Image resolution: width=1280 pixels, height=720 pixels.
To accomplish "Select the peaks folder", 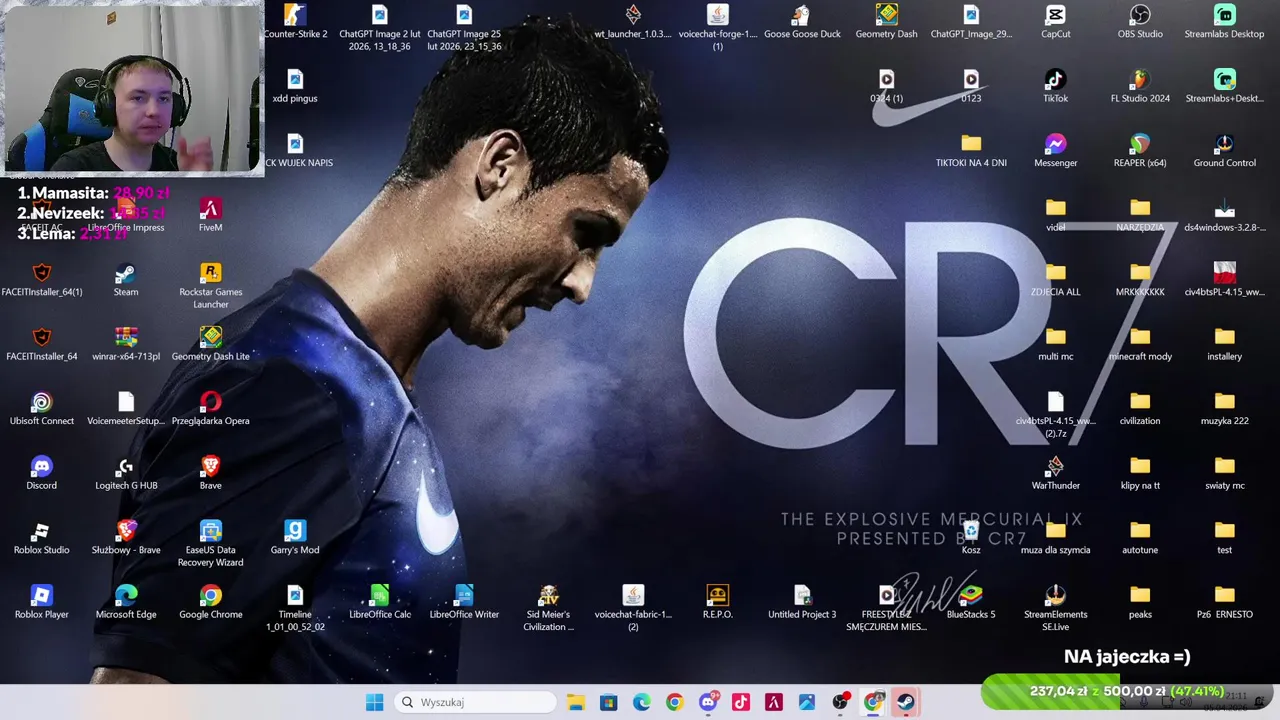I will (1140, 602).
